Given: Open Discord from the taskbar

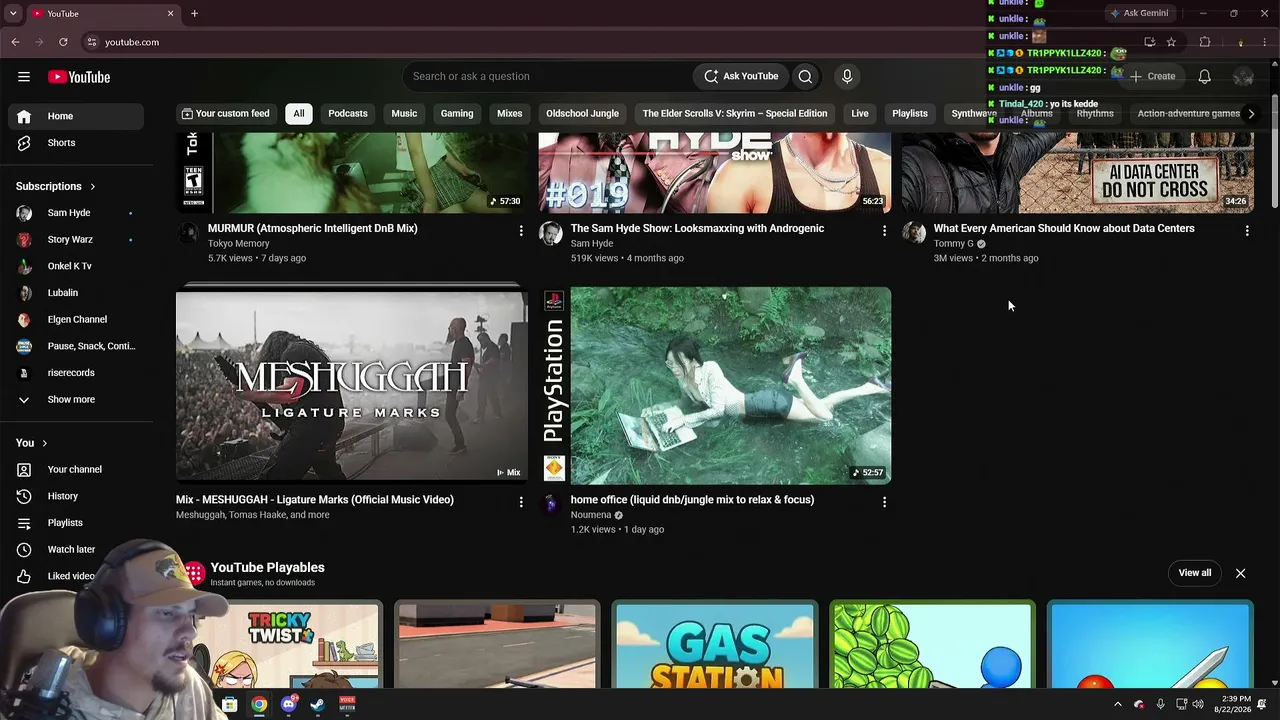Looking at the screenshot, I should [x=289, y=704].
